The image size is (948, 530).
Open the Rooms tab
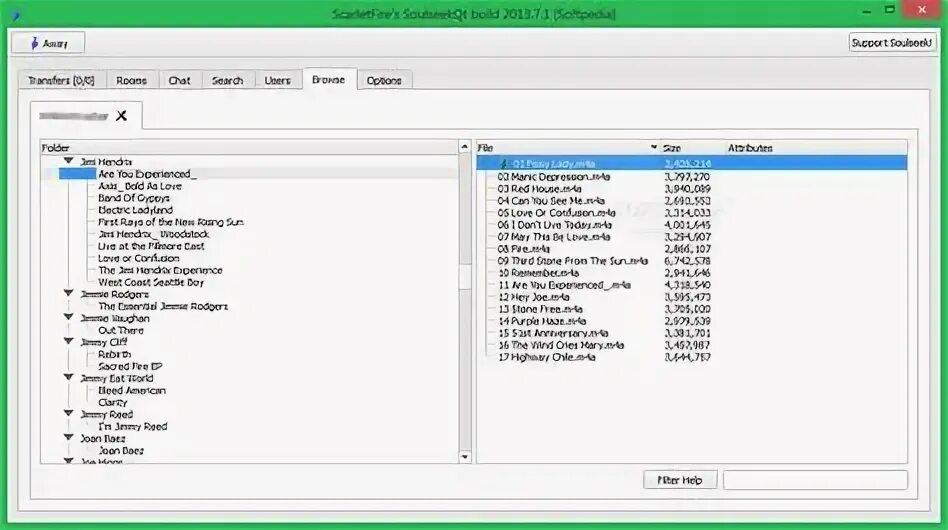coord(132,80)
